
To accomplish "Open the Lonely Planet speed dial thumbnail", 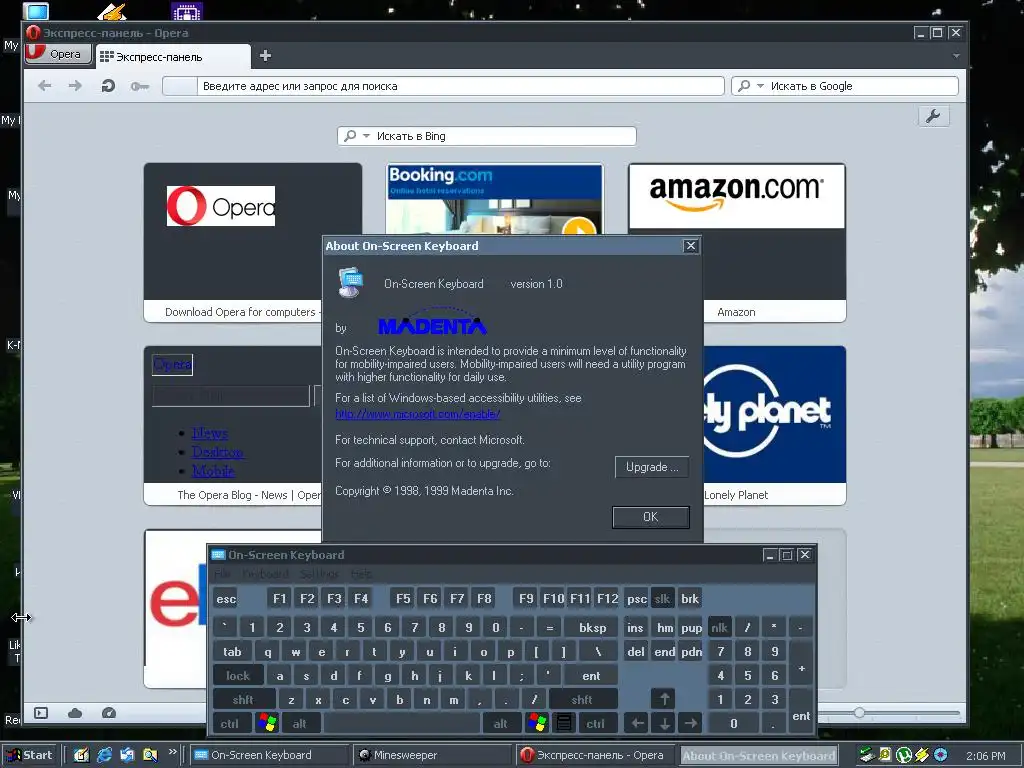I will [x=775, y=425].
